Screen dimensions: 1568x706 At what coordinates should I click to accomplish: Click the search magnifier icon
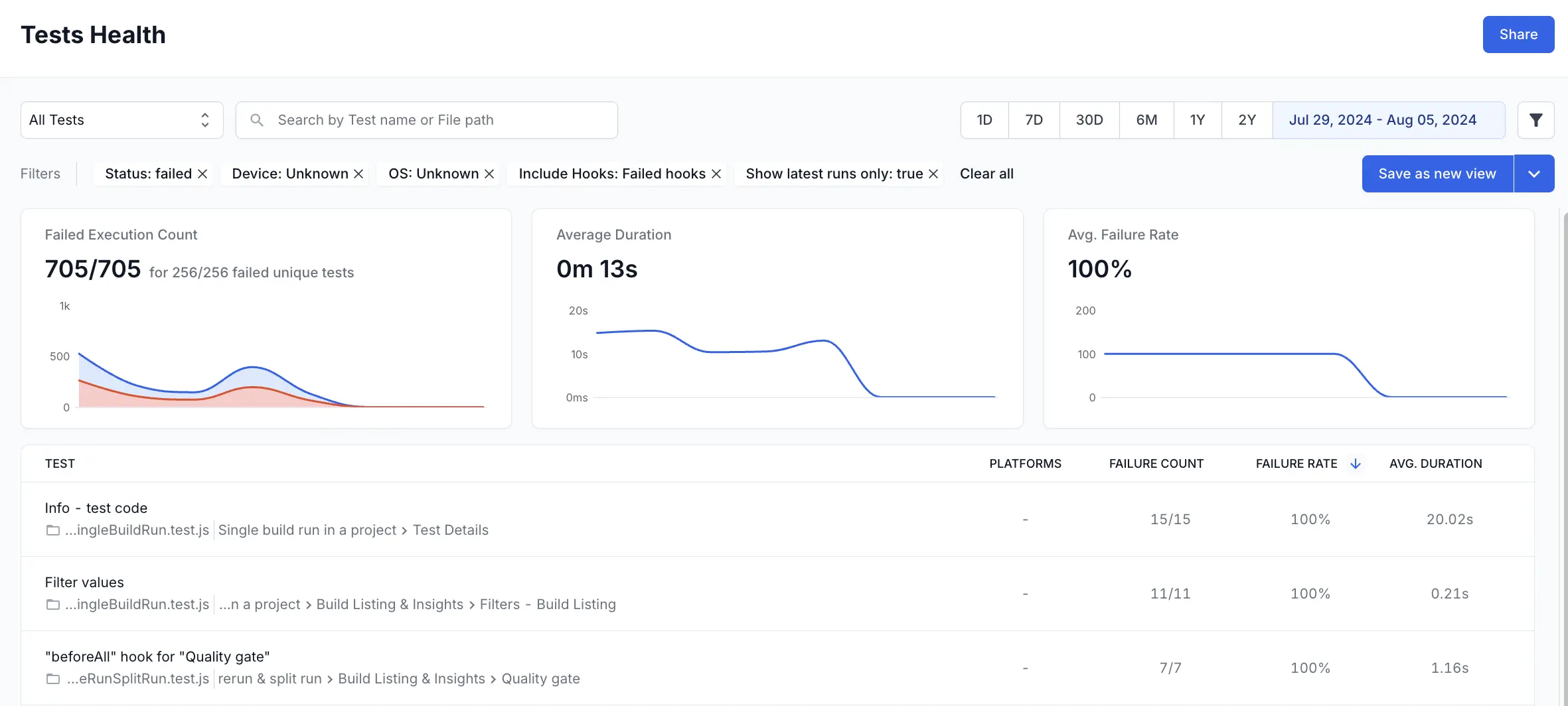[257, 120]
